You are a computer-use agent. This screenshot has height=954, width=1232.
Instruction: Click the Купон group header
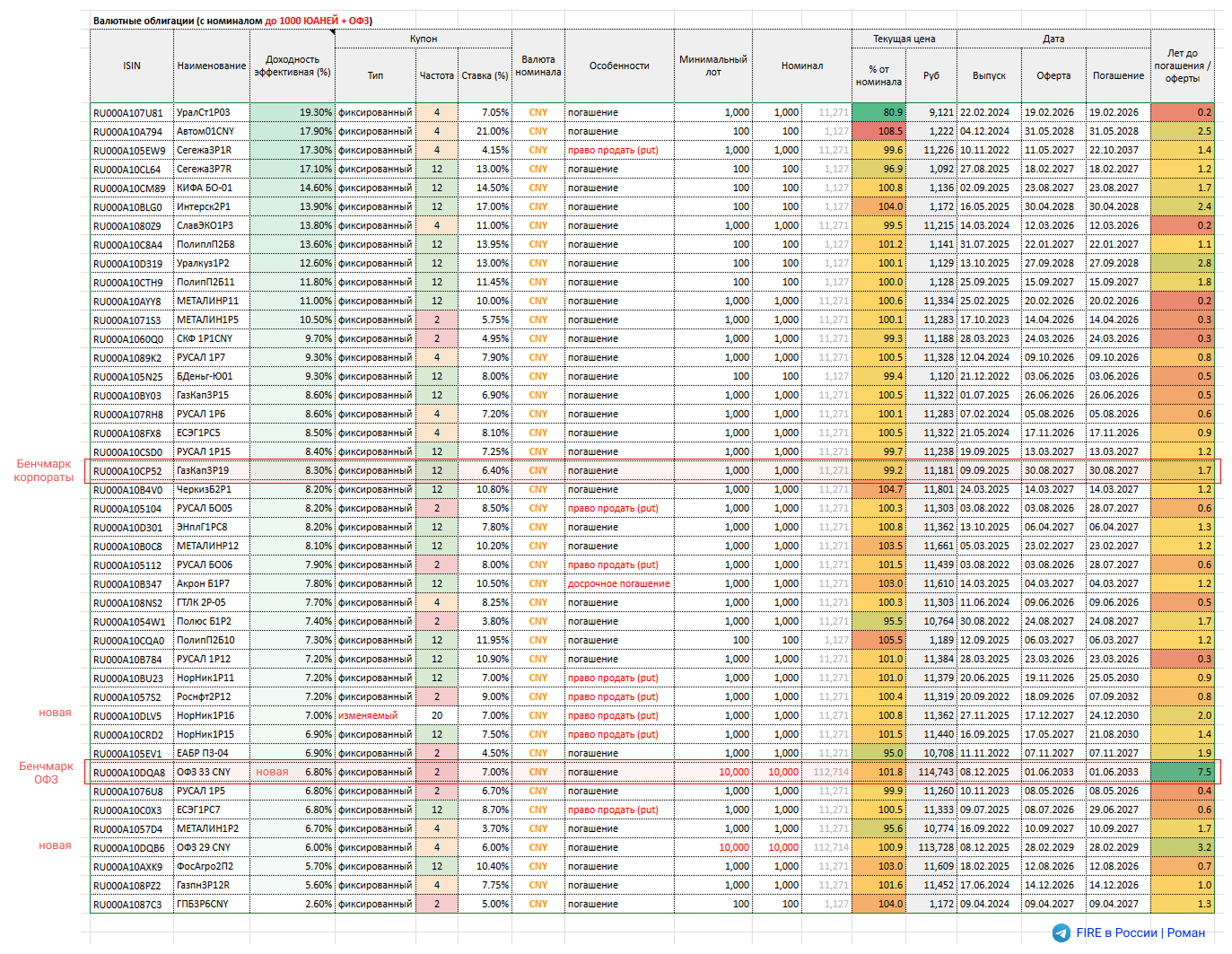pos(423,39)
